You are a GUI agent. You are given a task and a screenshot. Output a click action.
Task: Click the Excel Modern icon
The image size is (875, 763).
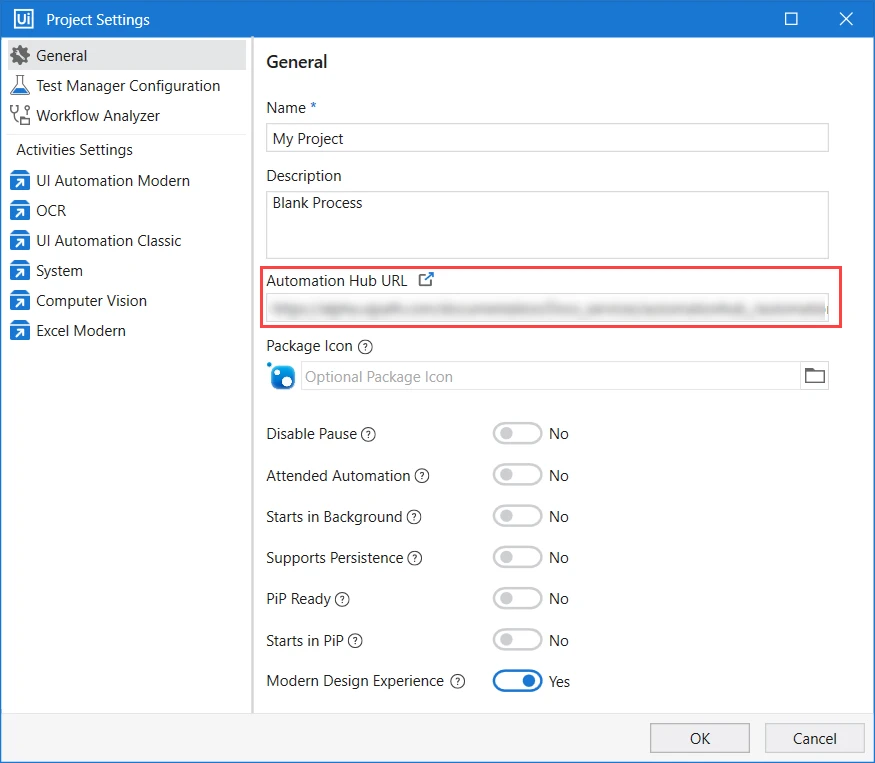click(20, 331)
